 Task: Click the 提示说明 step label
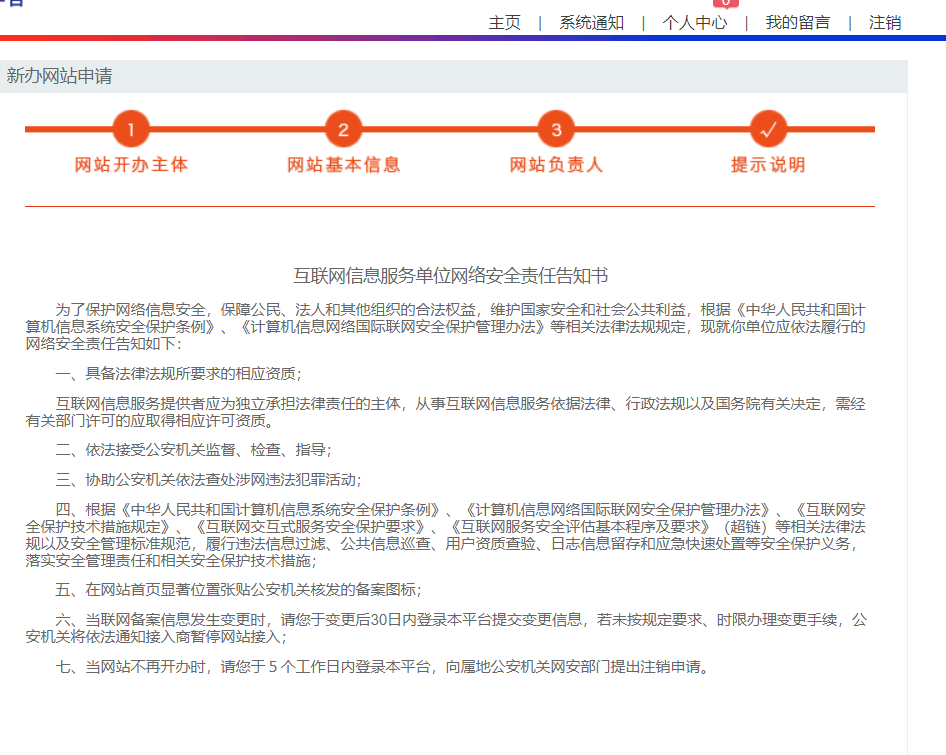pos(768,165)
